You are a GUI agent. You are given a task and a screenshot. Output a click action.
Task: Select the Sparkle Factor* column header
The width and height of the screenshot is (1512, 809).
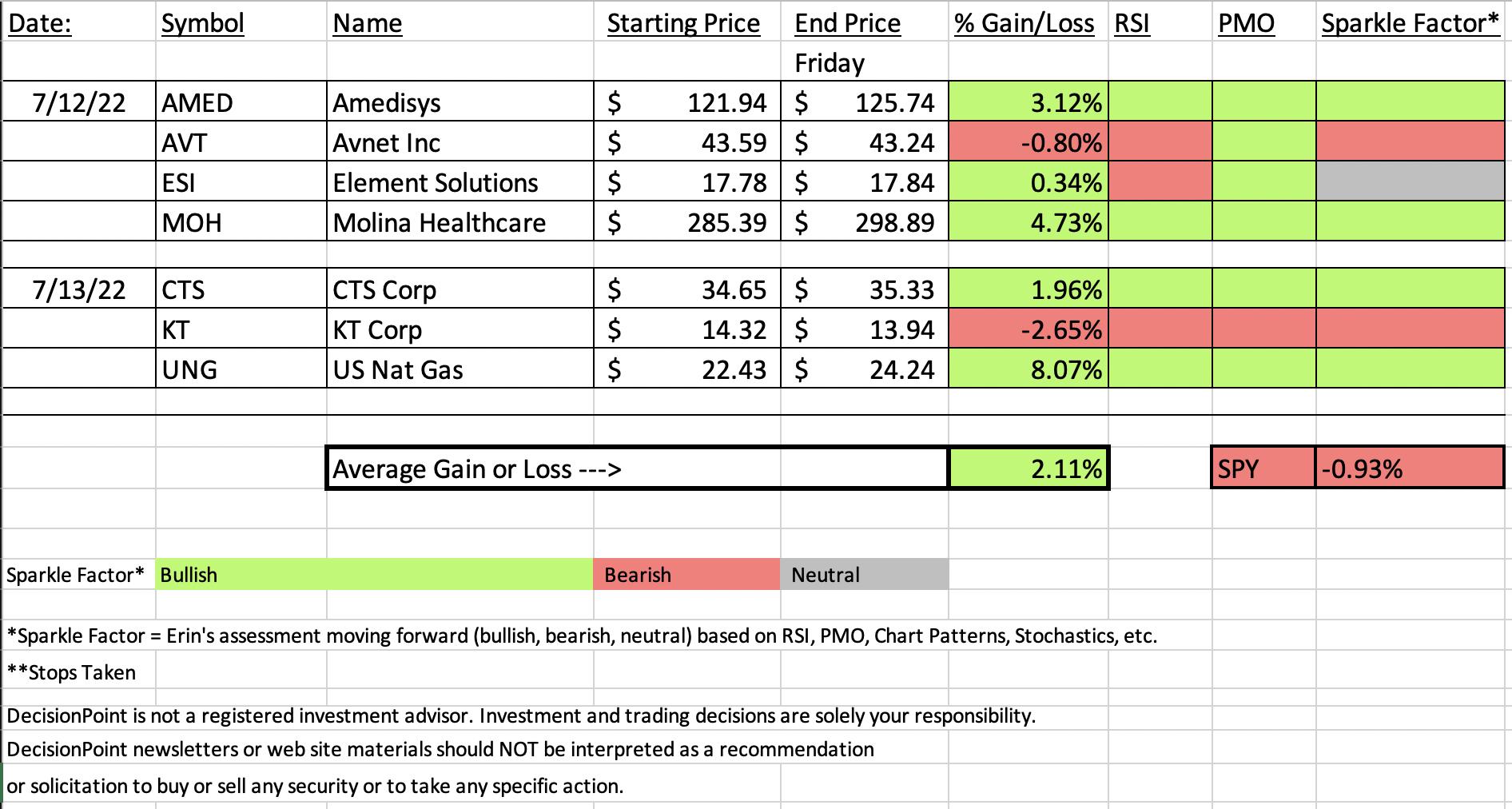click(x=1411, y=23)
